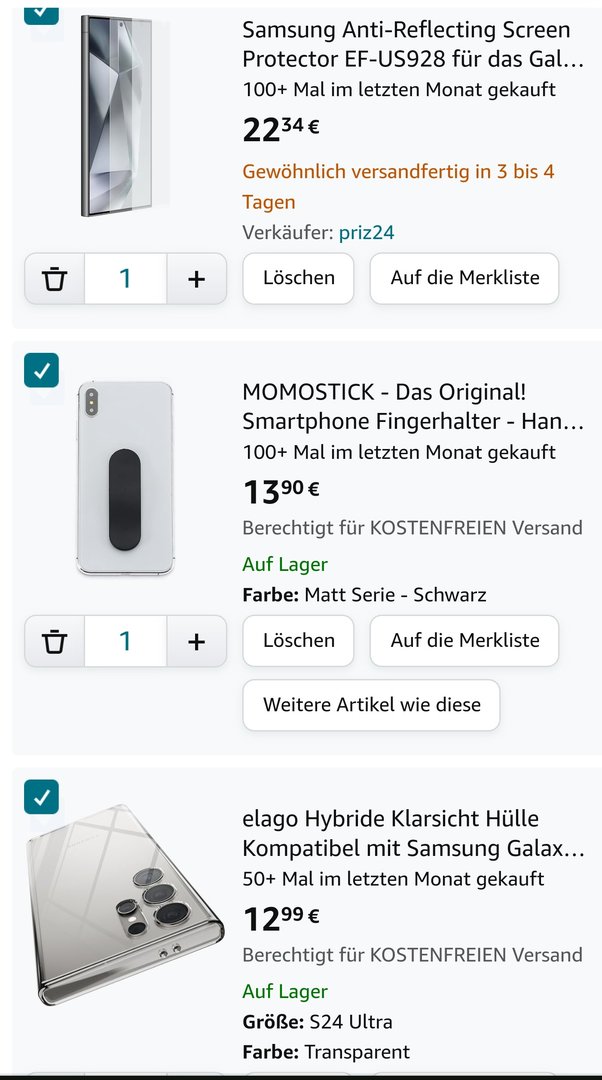
Task: Uncheck the MOMOSTICK item checkbox
Action: (x=41, y=370)
